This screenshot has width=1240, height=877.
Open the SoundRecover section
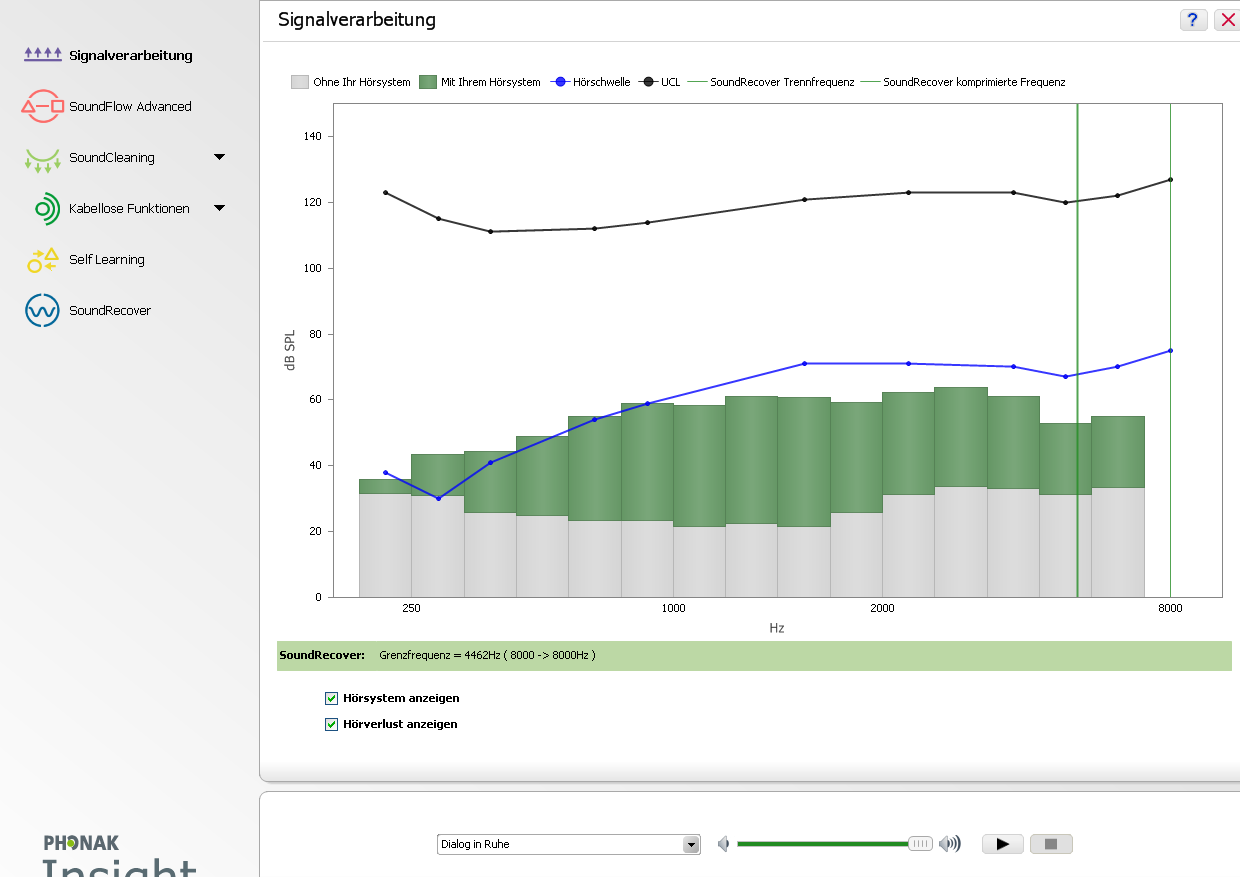click(x=110, y=310)
